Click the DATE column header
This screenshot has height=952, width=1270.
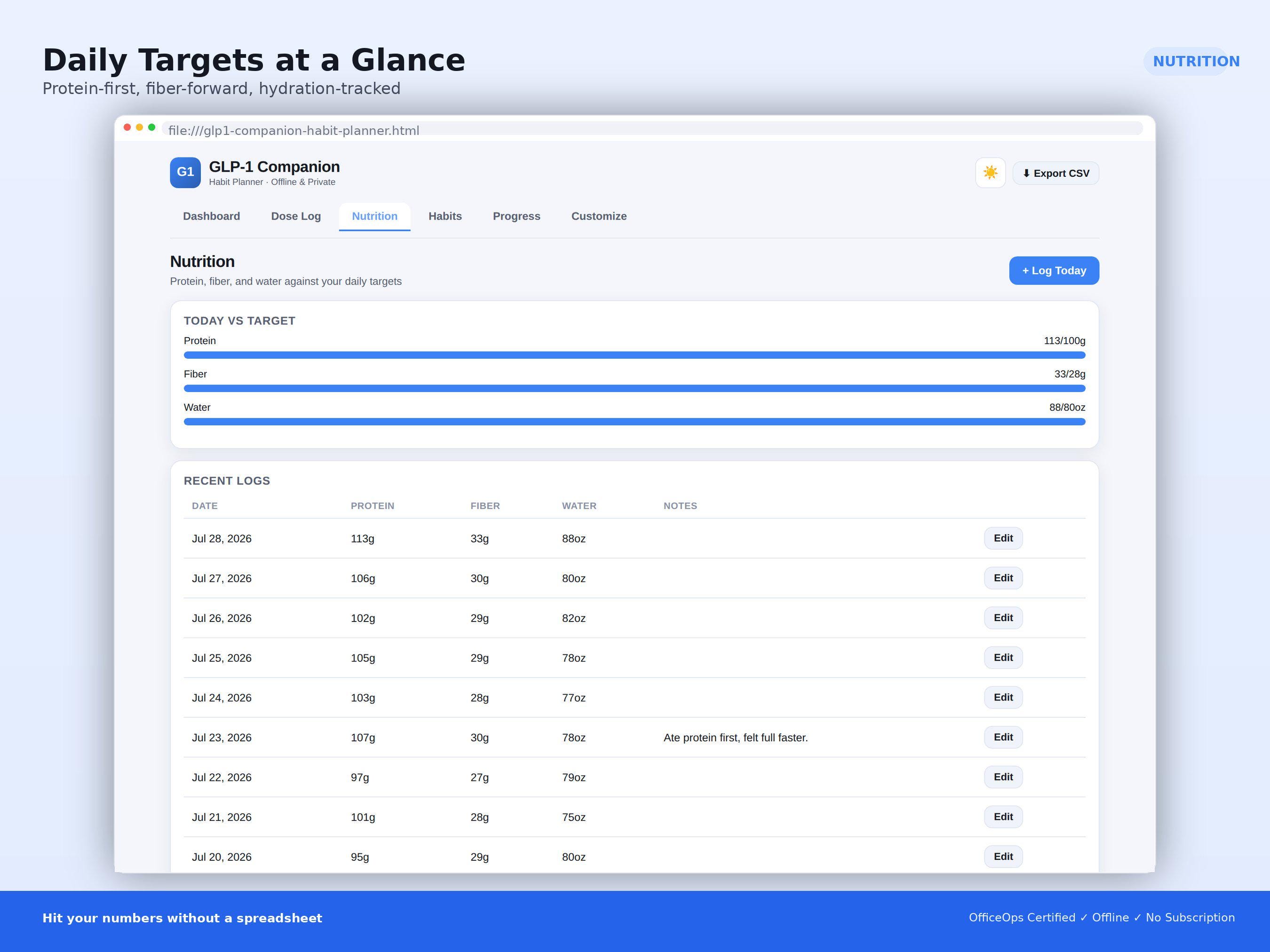click(x=205, y=505)
